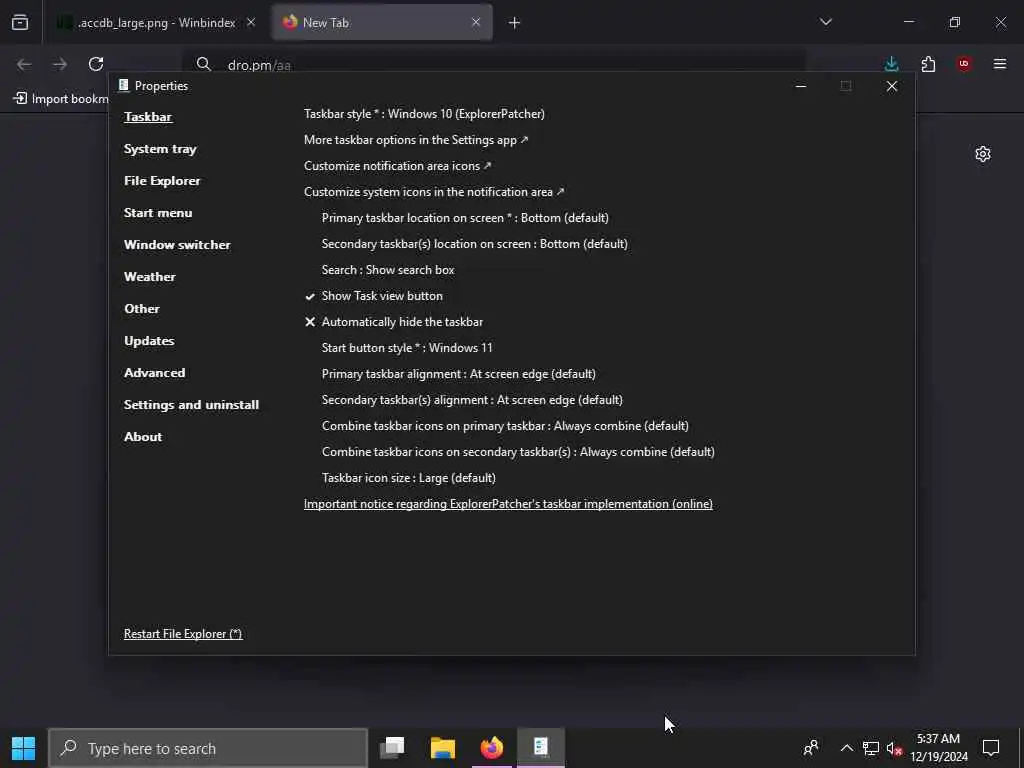1024x768 pixels.
Task: Click the Type here to search box
Action: point(208,748)
